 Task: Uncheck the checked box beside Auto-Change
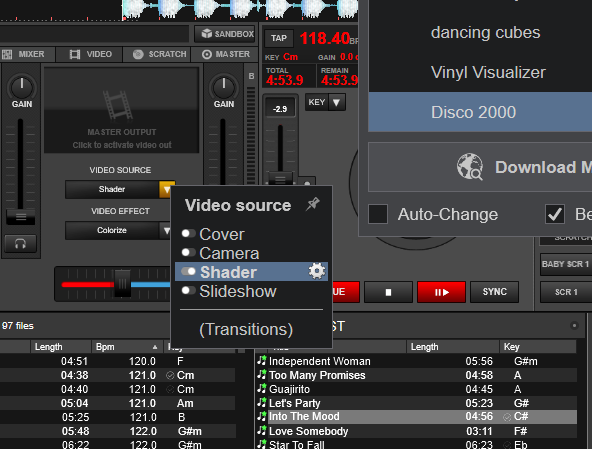[x=555, y=214]
